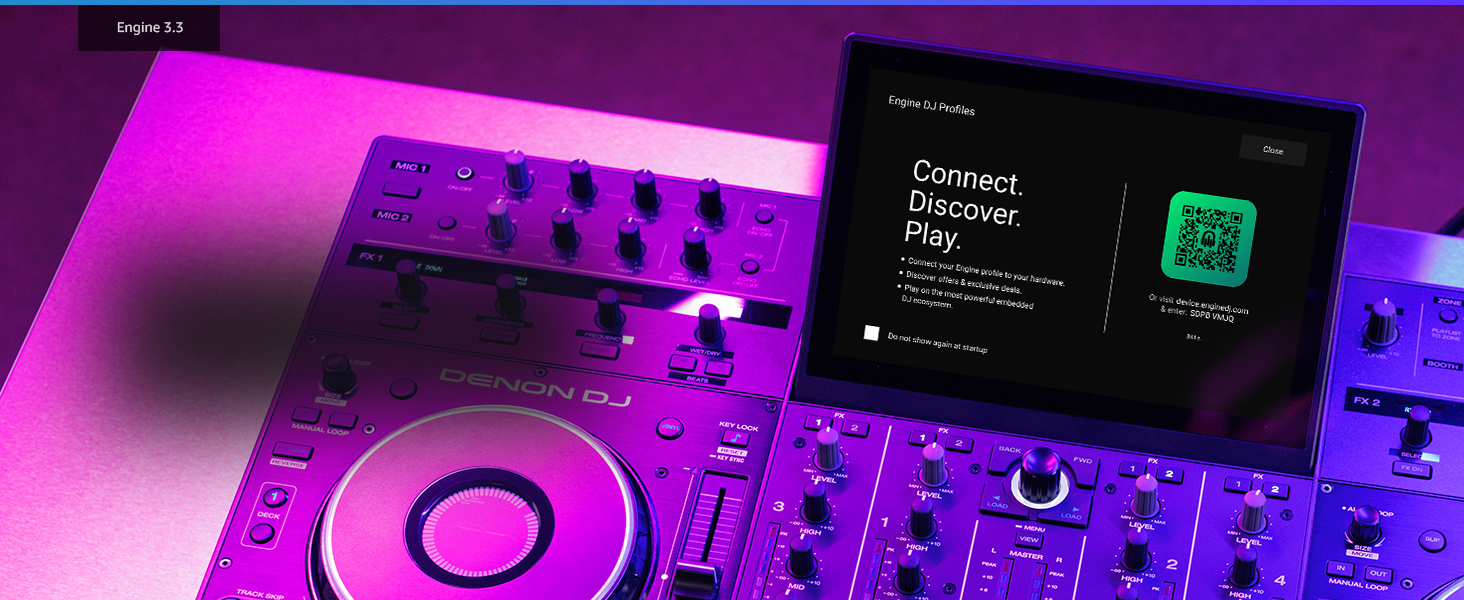Activate FX 1 on mixer channel 3
This screenshot has height=600, width=1464.
[x=818, y=424]
